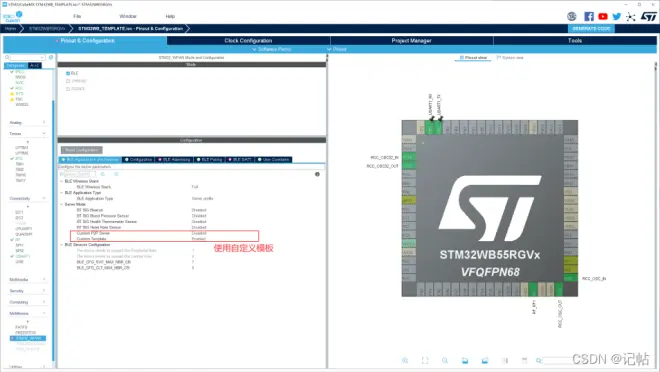Collapse the Timers category
Viewport: 660px width, 372px height.
point(27,133)
